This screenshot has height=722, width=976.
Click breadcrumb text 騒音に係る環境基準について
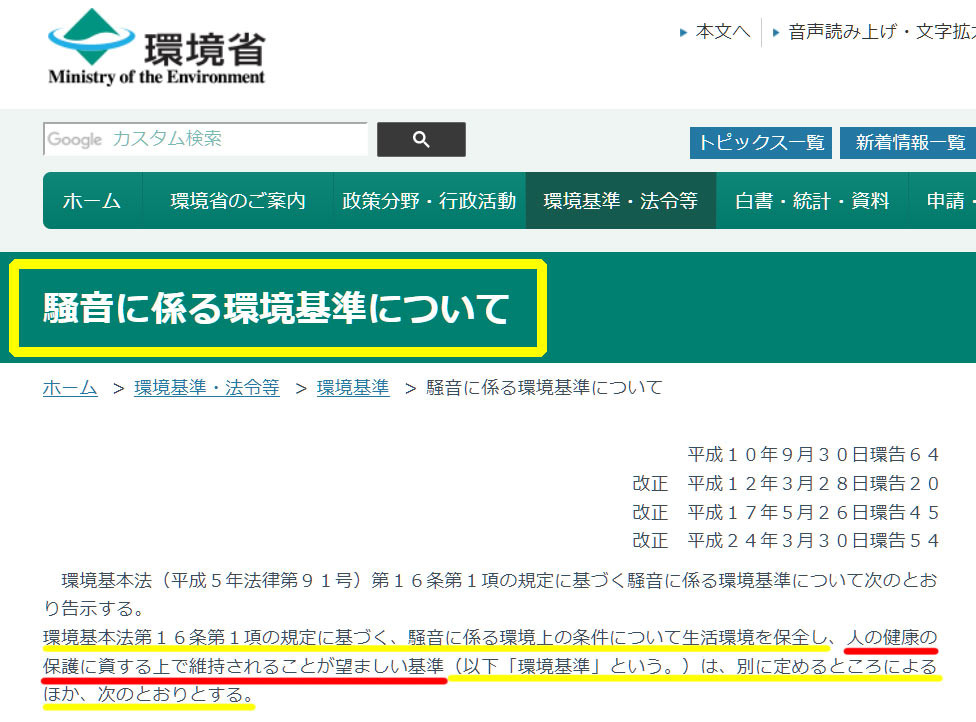click(544, 388)
